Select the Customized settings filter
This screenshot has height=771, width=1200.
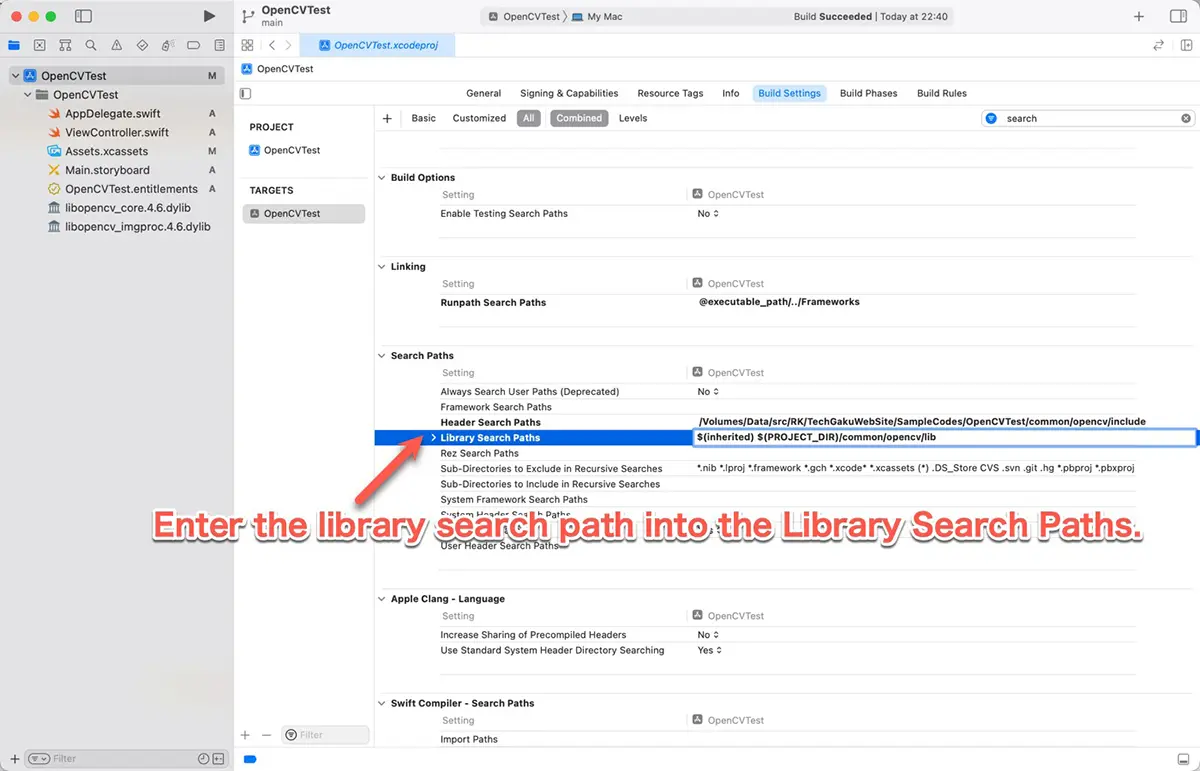pos(479,118)
